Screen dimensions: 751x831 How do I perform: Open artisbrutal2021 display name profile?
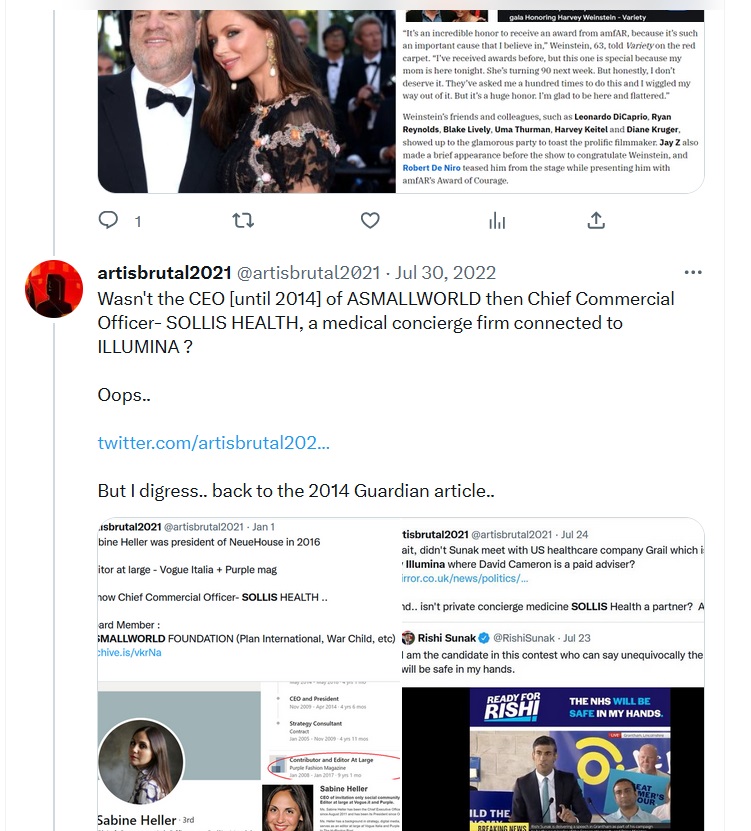click(164, 272)
